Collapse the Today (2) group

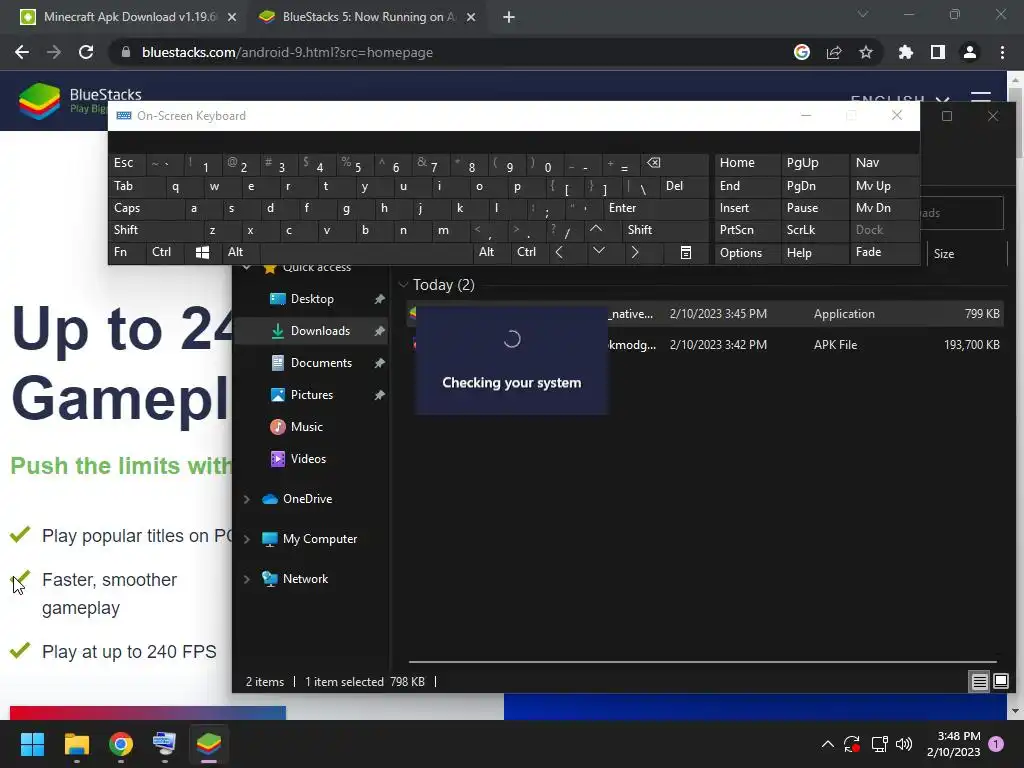pyautogui.click(x=403, y=285)
